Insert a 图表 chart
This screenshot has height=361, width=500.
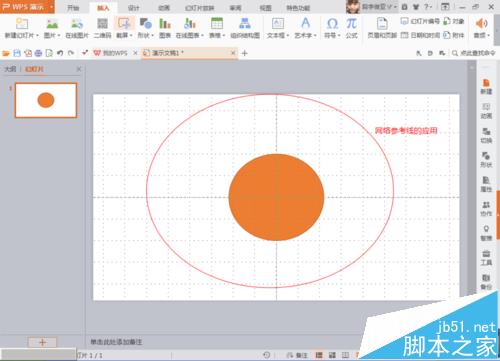[x=165, y=28]
